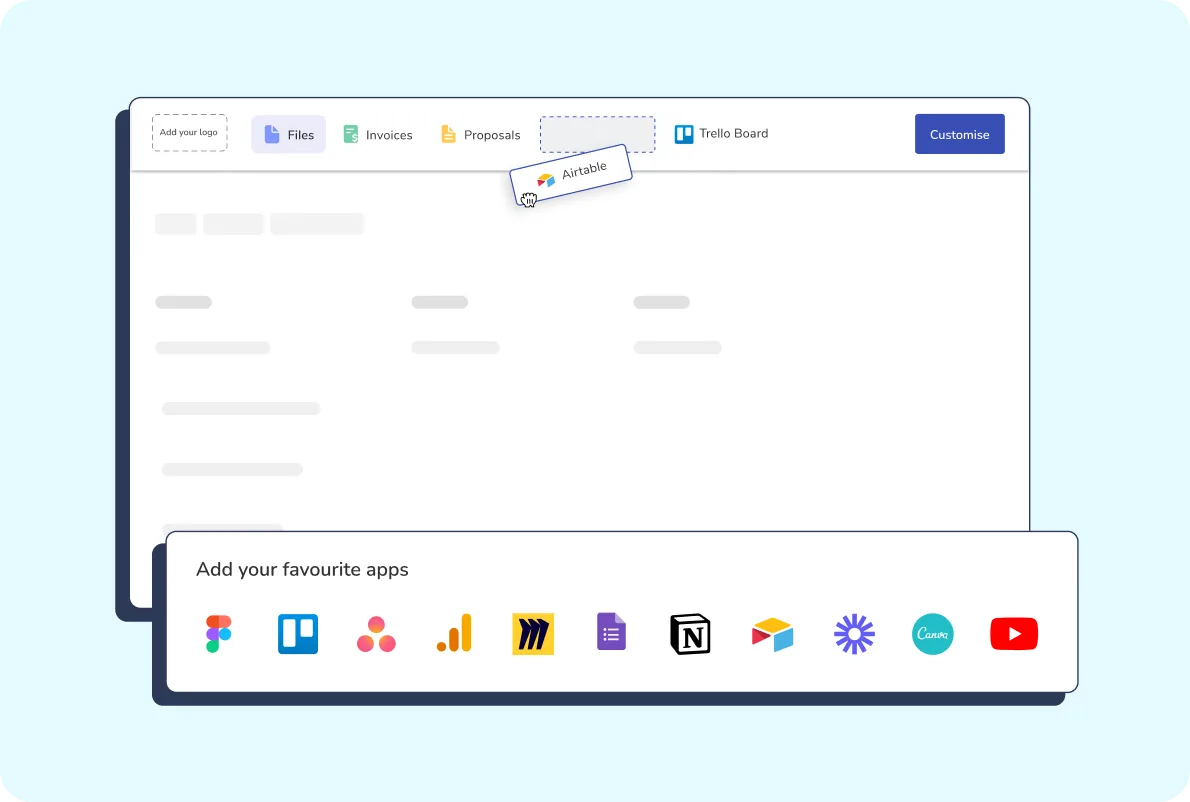Select the purple Google Forms icon
The height and width of the screenshot is (802, 1190).
(611, 631)
